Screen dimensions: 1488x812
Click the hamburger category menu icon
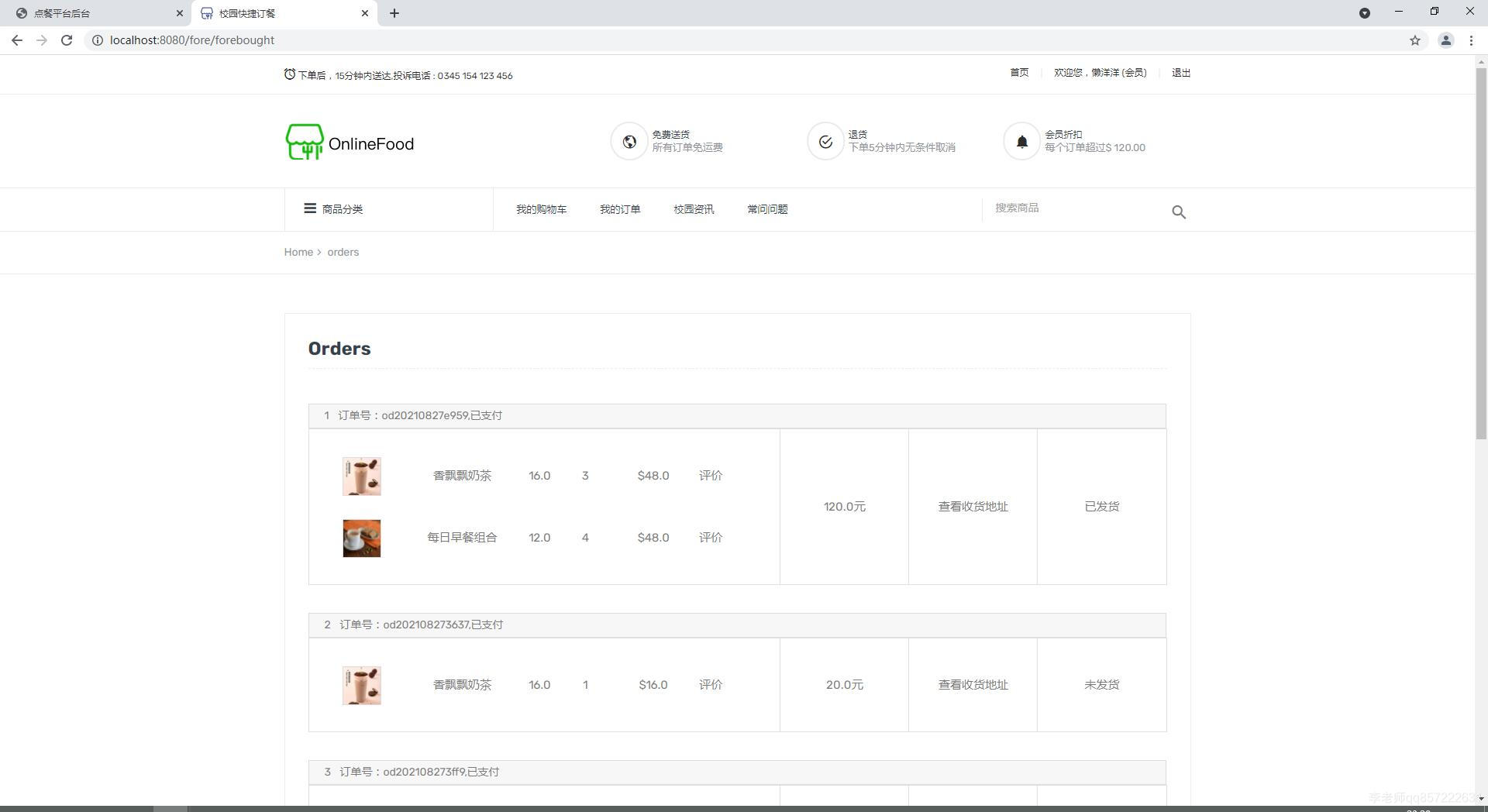pyautogui.click(x=310, y=208)
